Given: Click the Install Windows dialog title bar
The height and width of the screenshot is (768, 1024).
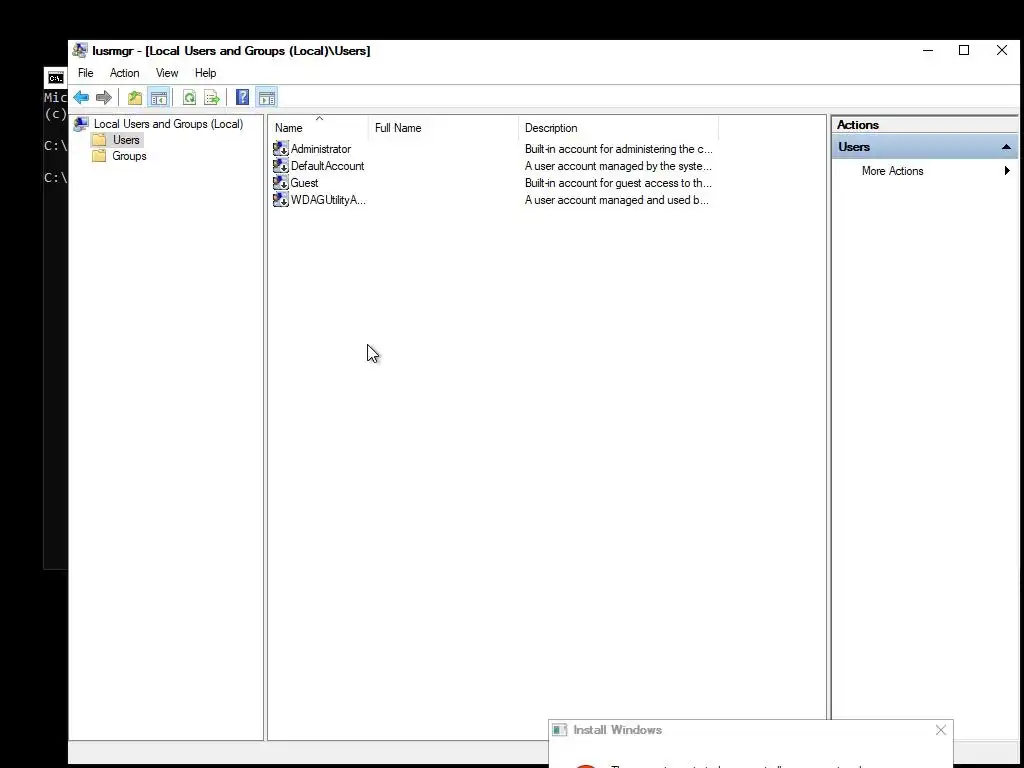Looking at the screenshot, I should click(x=751, y=730).
